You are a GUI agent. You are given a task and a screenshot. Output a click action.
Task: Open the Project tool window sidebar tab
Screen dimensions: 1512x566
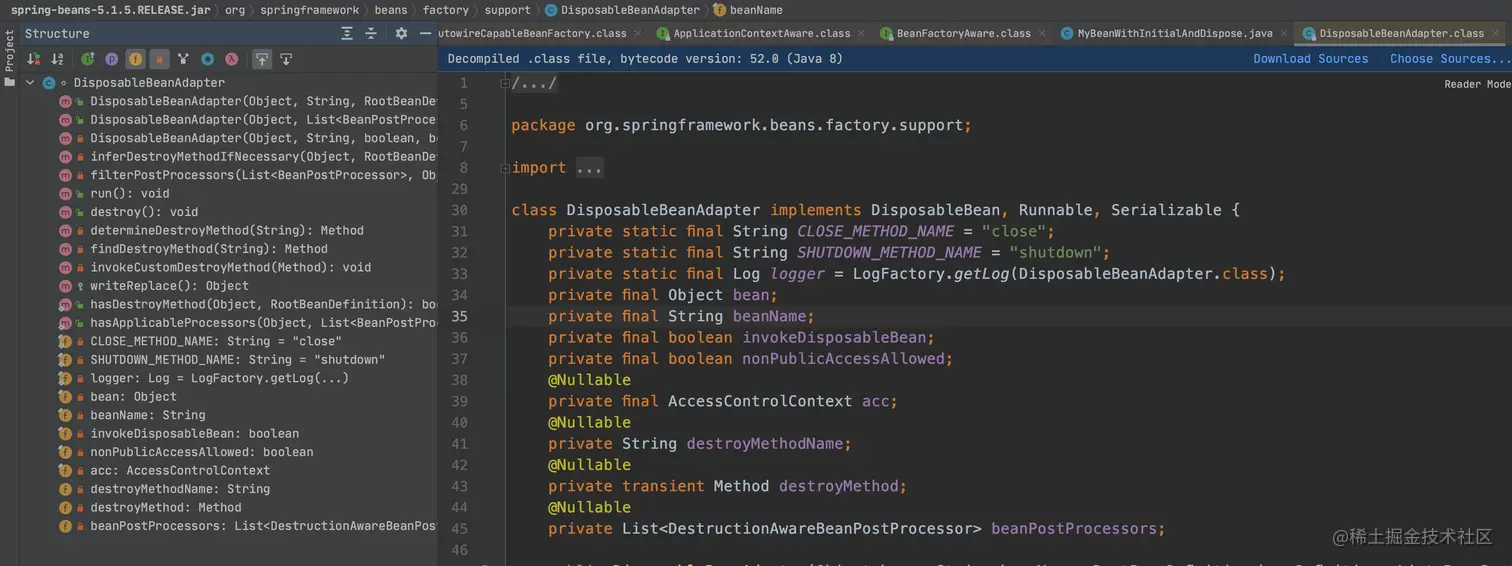click(x=10, y=60)
